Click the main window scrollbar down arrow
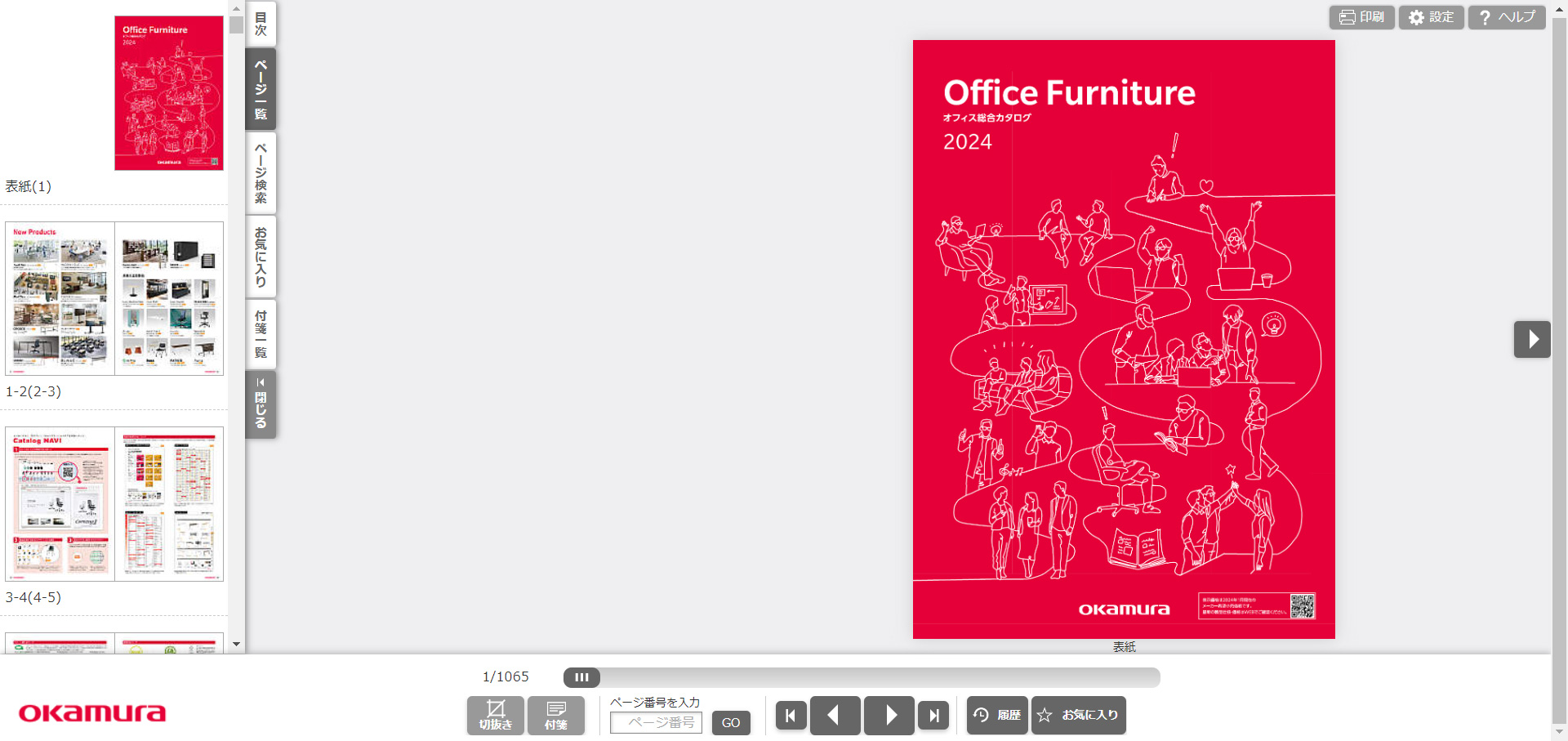The image size is (1568, 741). click(1560, 732)
